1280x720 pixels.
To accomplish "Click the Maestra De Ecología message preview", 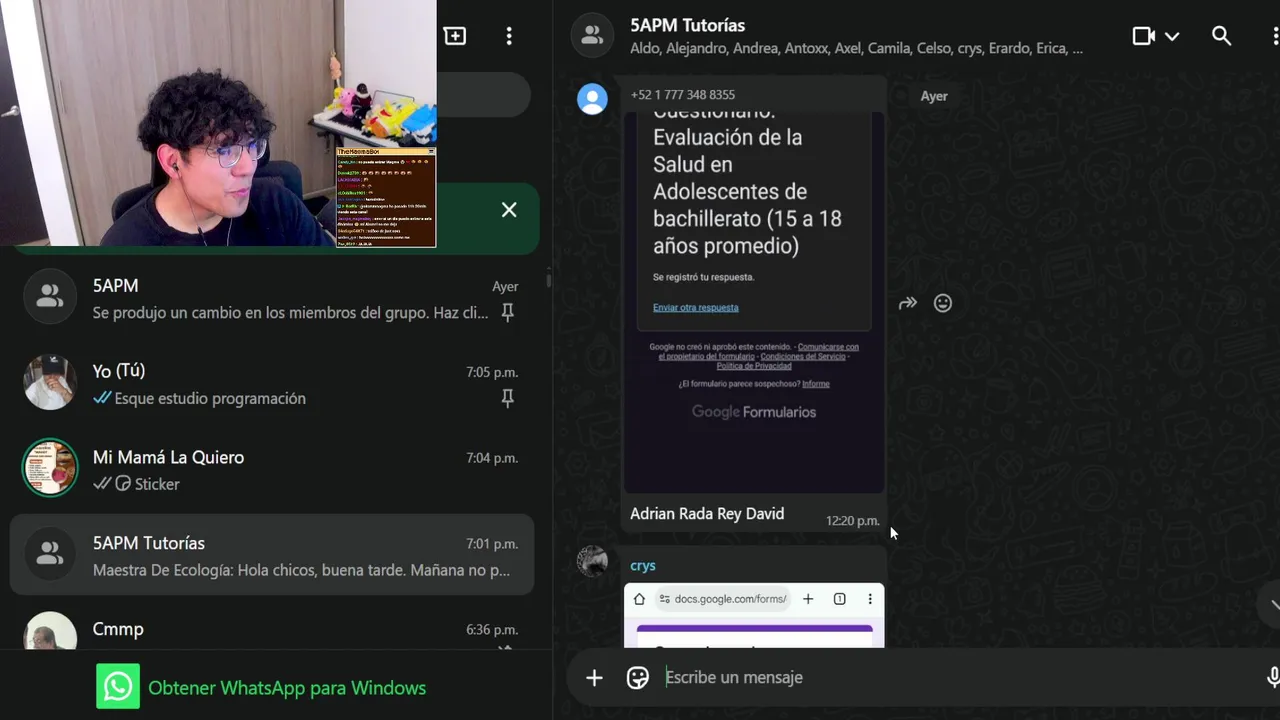I will pos(301,571).
